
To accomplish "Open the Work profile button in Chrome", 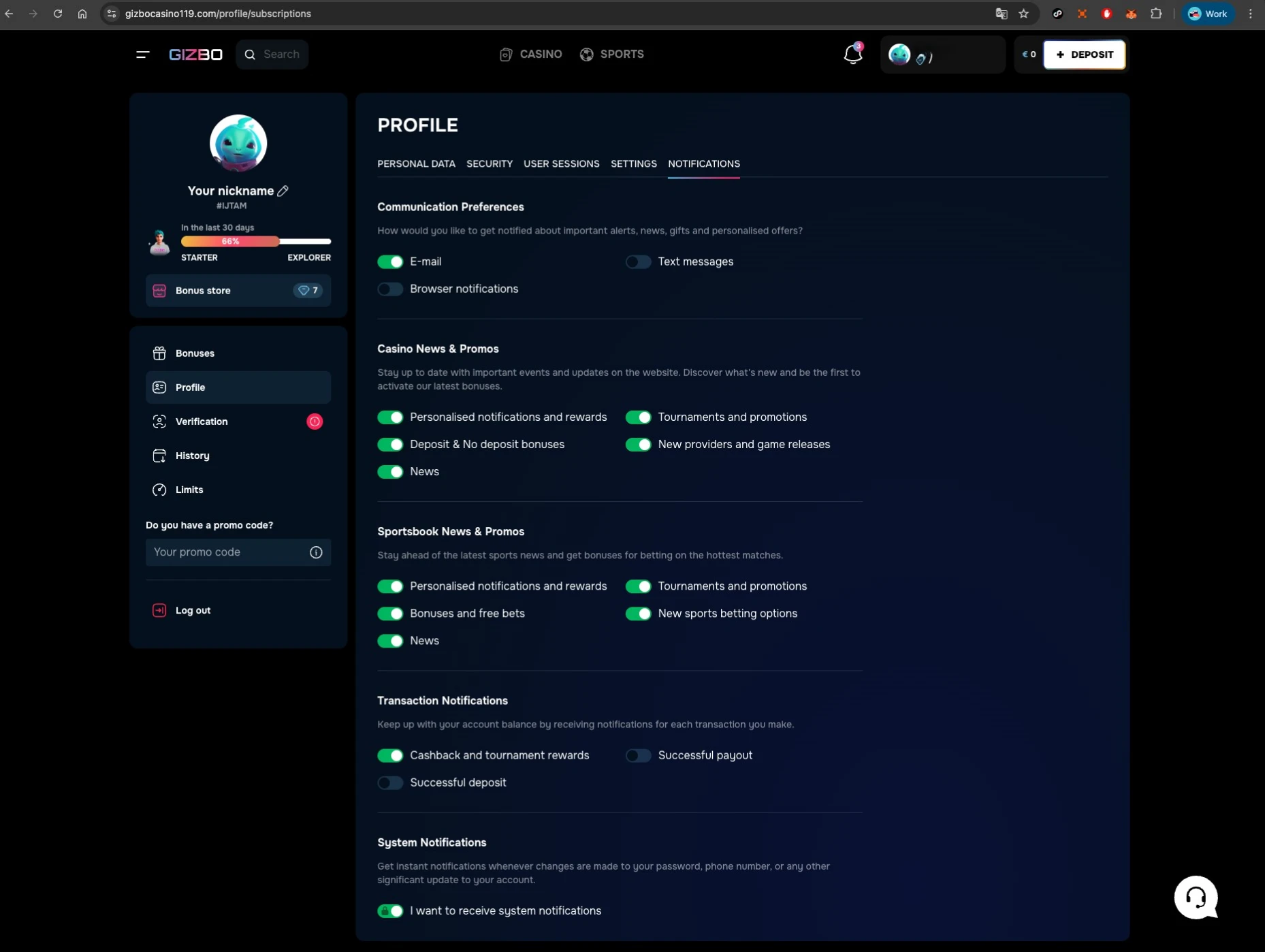I will (x=1208, y=14).
